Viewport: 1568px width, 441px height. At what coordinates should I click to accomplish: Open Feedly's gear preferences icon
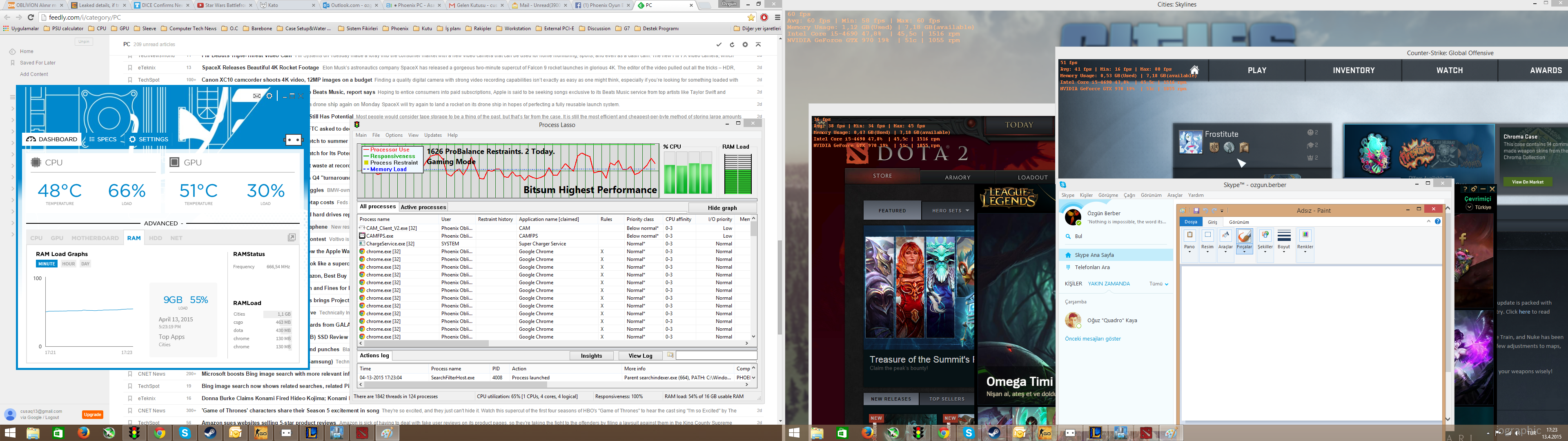click(x=745, y=45)
